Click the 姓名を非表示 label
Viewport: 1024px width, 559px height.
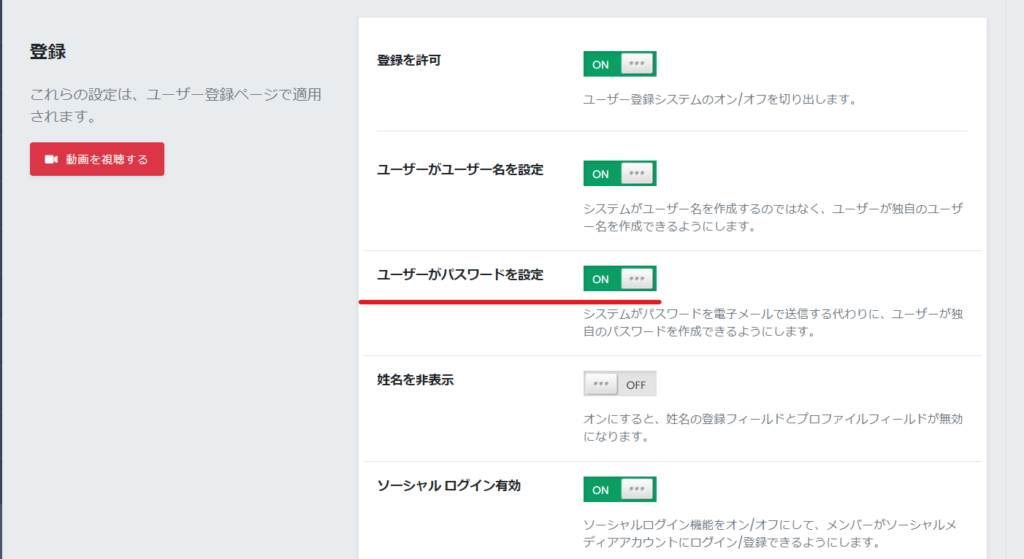pos(415,380)
